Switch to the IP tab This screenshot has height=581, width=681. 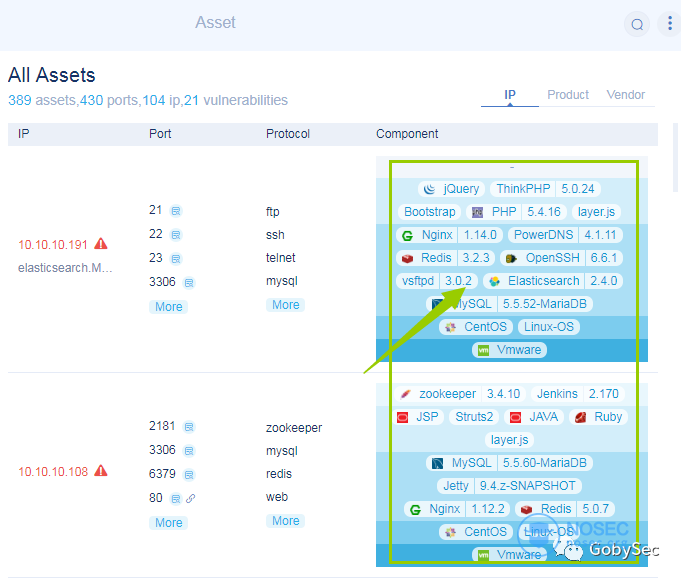click(510, 95)
